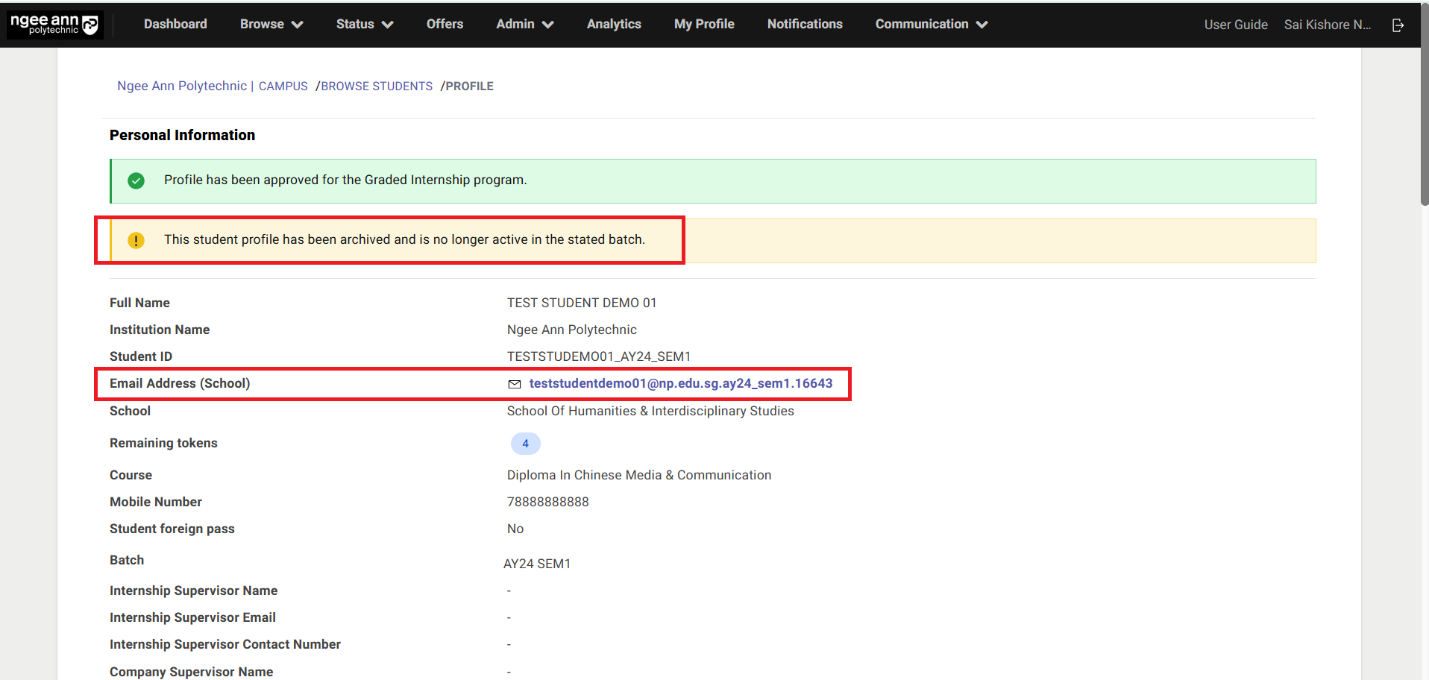Screen dimensions: 1429x680
Task: Expand the Admin dropdown menu
Action: 524,24
